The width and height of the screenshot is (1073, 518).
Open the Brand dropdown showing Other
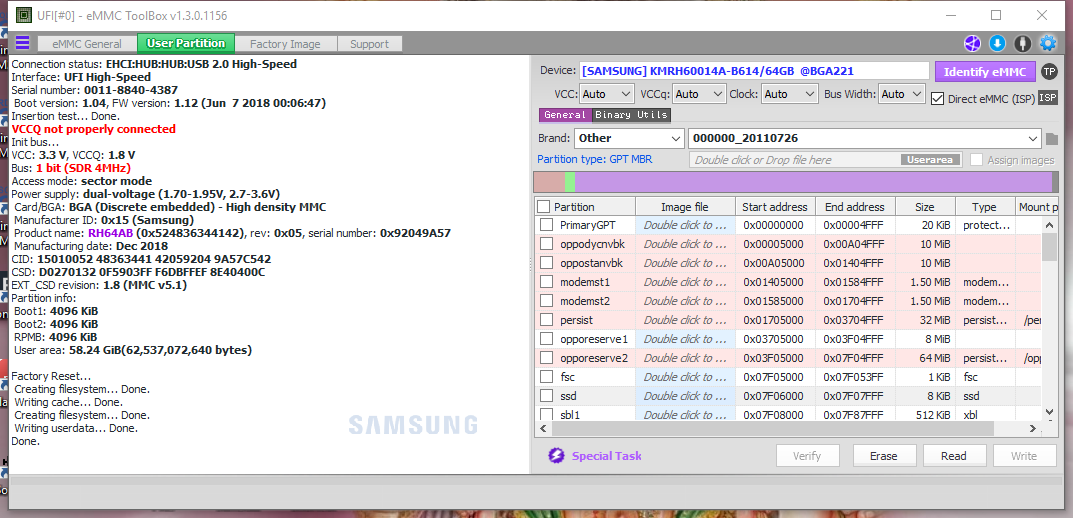(629, 138)
